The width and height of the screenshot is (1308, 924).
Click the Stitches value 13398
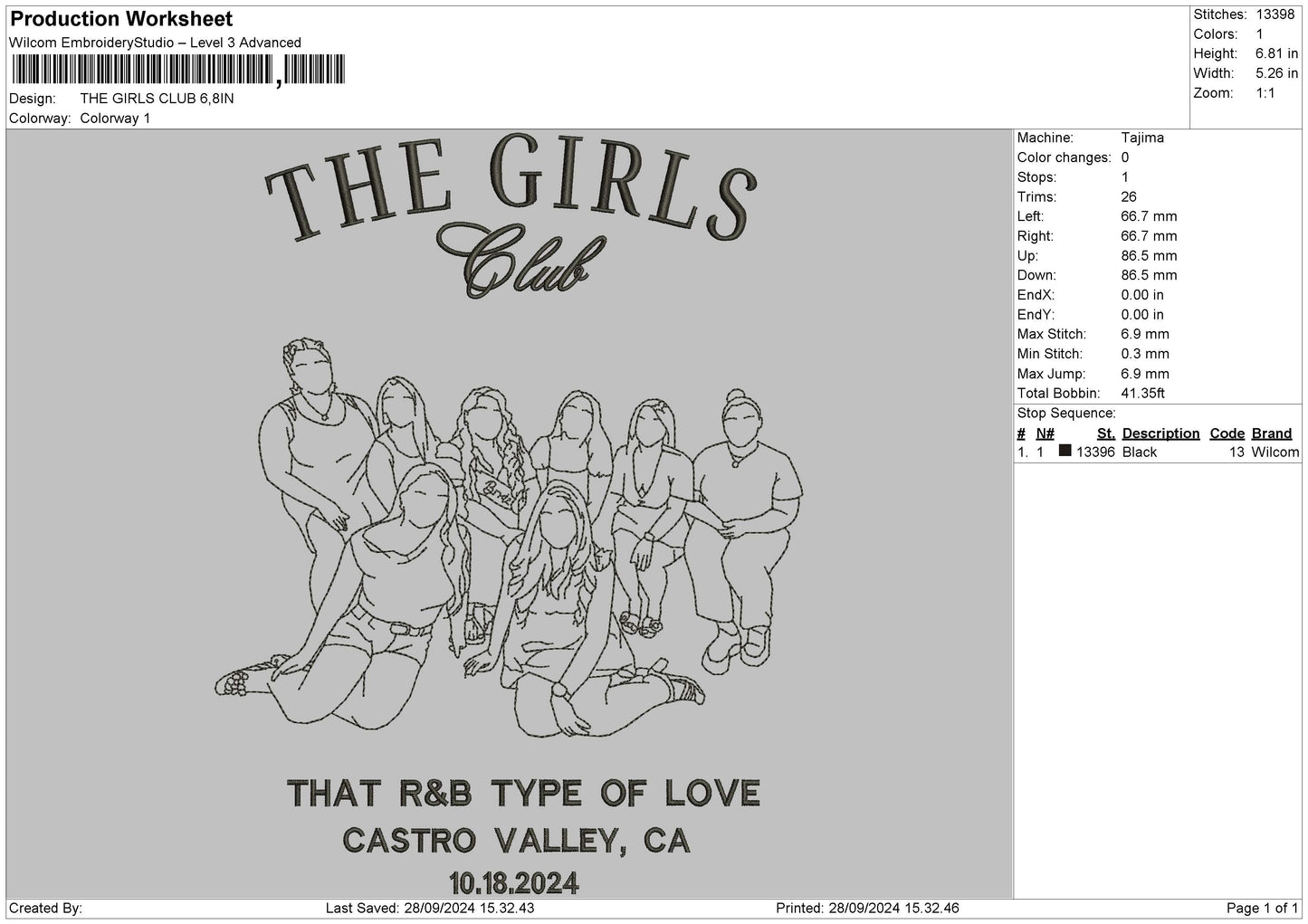coord(1277,14)
